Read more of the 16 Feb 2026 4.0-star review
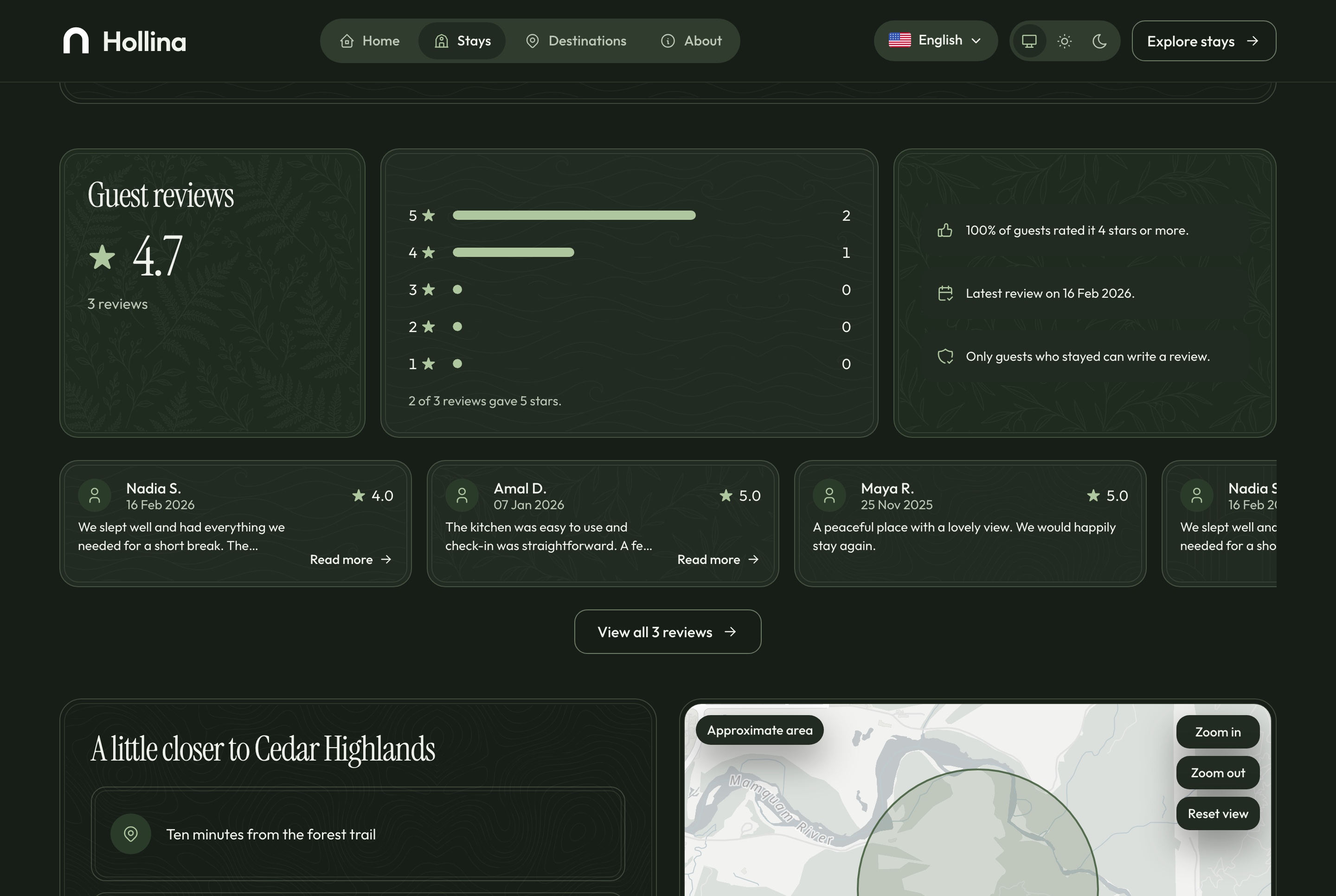 tap(351, 560)
